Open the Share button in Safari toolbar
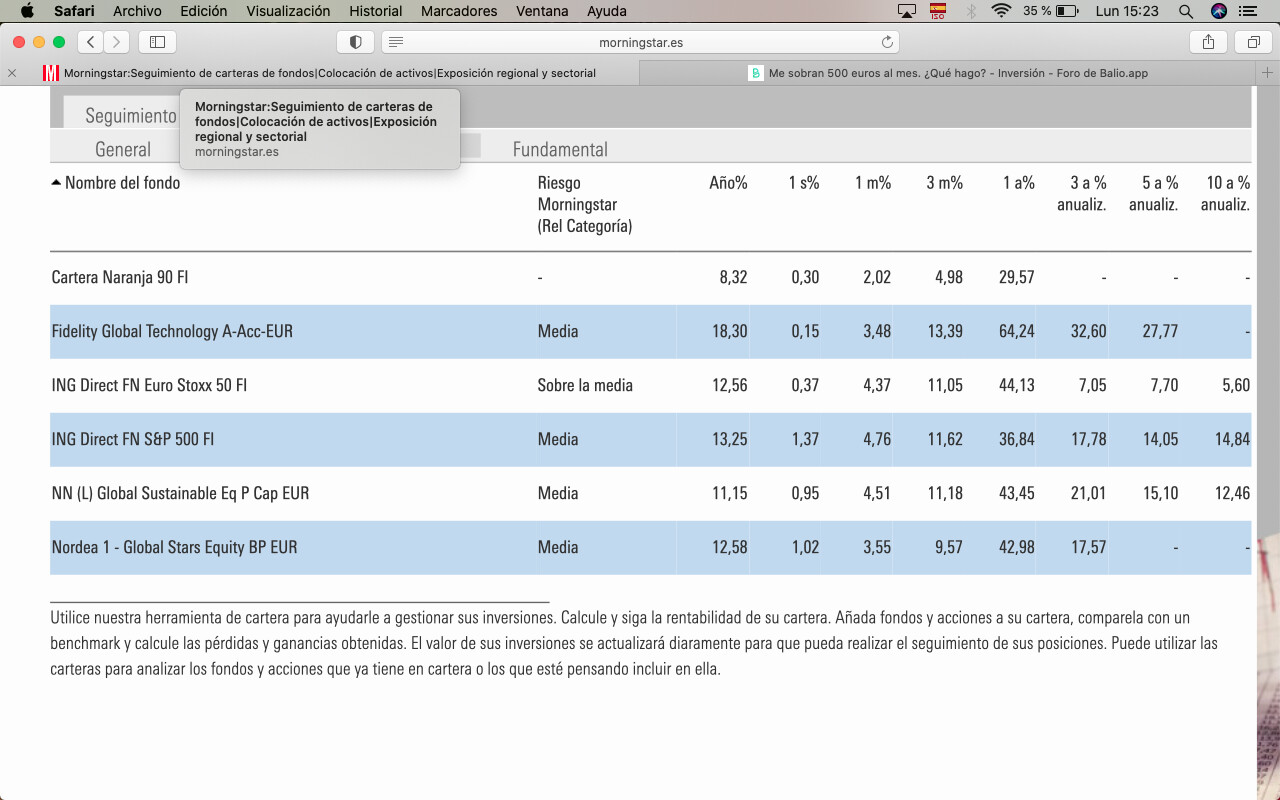The image size is (1280, 800). click(x=1208, y=42)
